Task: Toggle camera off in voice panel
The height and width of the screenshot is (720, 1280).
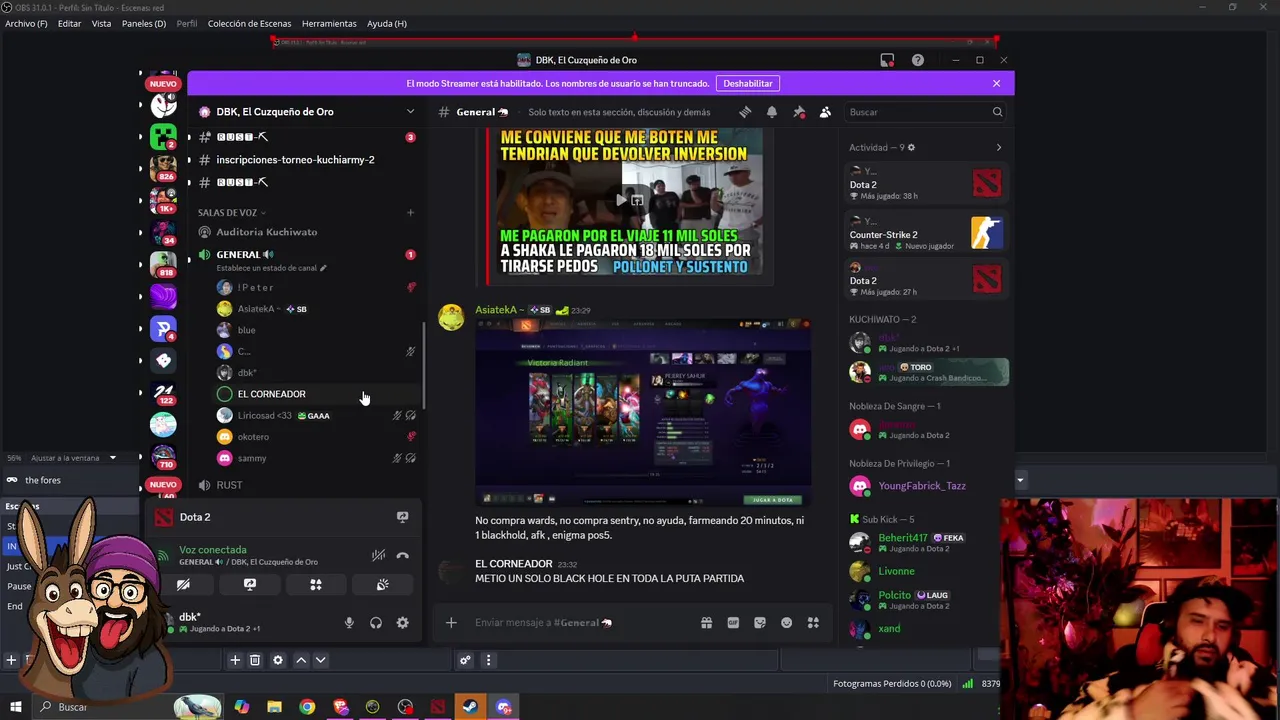Action: [184, 585]
